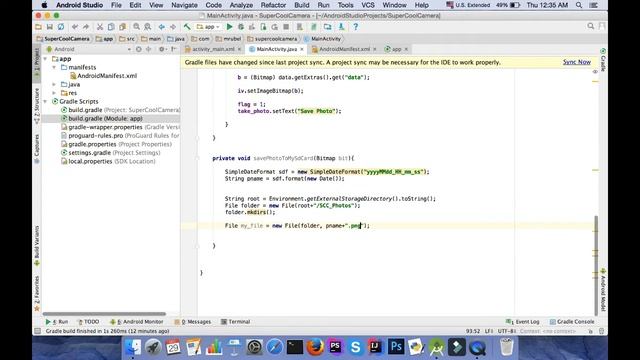Click the Stop square toolbar icon
The image size is (640, 360).
[286, 27]
